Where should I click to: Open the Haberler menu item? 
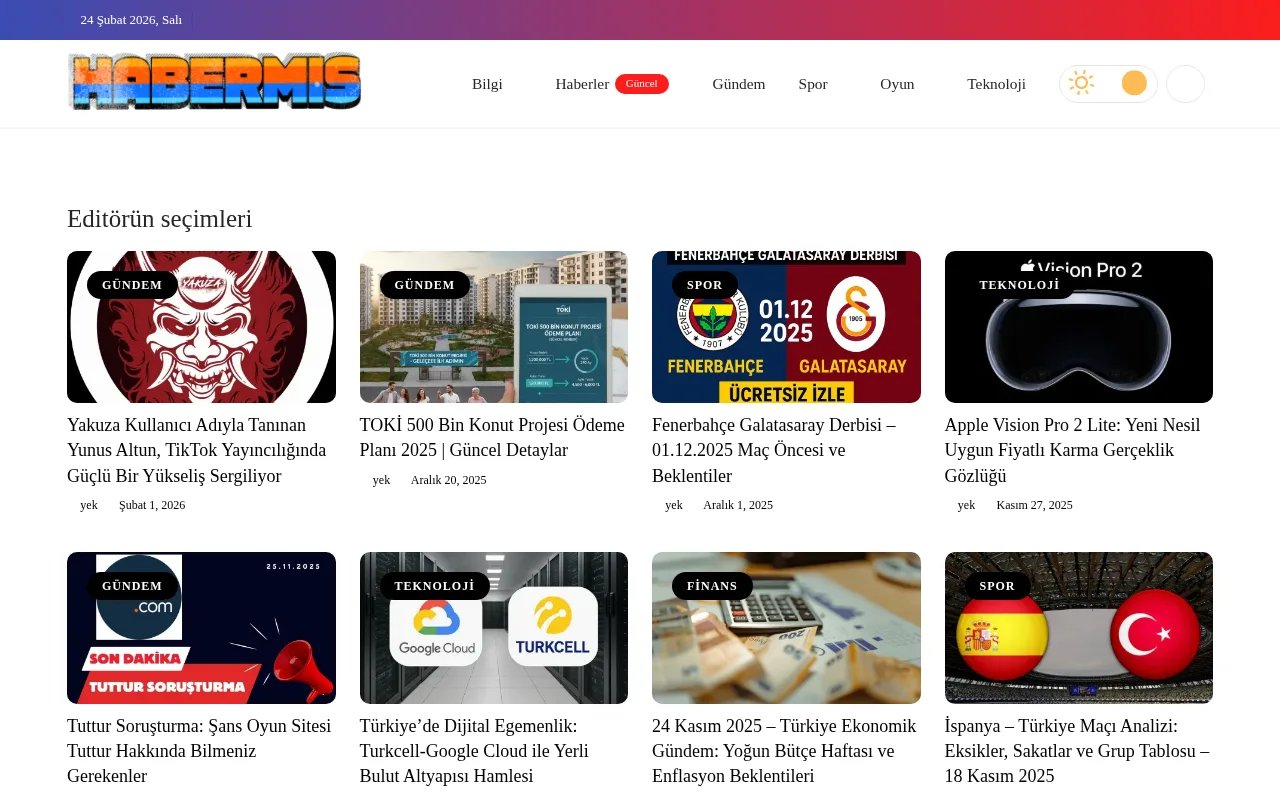point(583,84)
